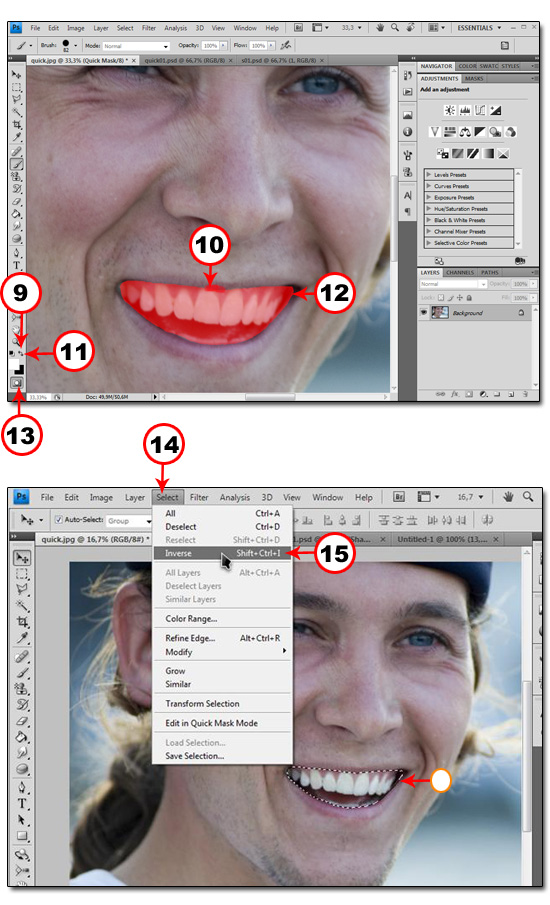Select the Eyedropper tool in the Quick Mask window
This screenshot has height=905, width=550.
pos(17,137)
